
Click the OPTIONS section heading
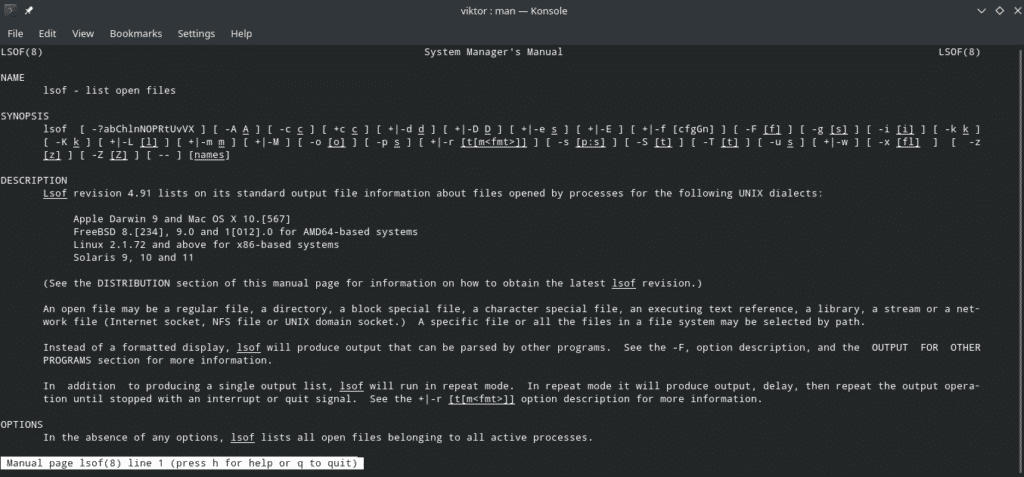click(x=23, y=424)
